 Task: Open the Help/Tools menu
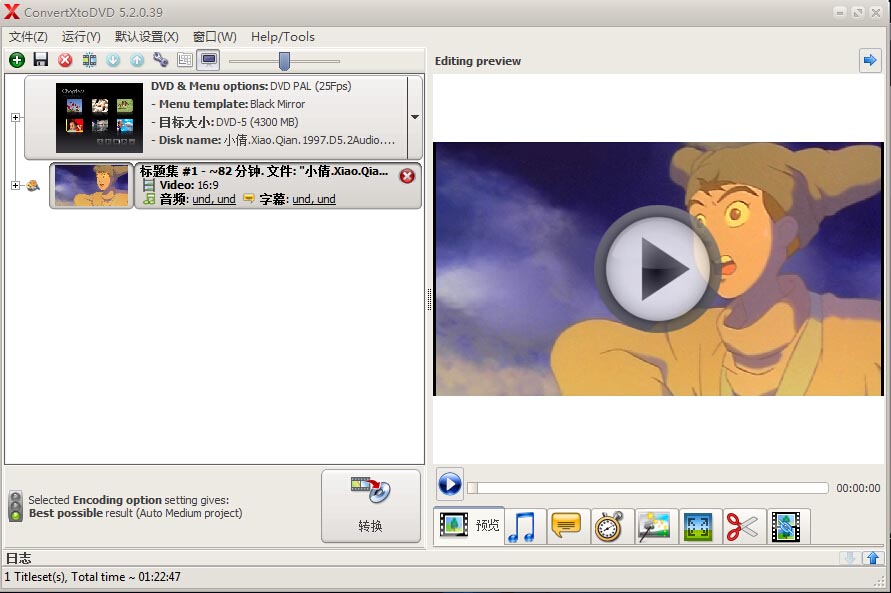[283, 37]
